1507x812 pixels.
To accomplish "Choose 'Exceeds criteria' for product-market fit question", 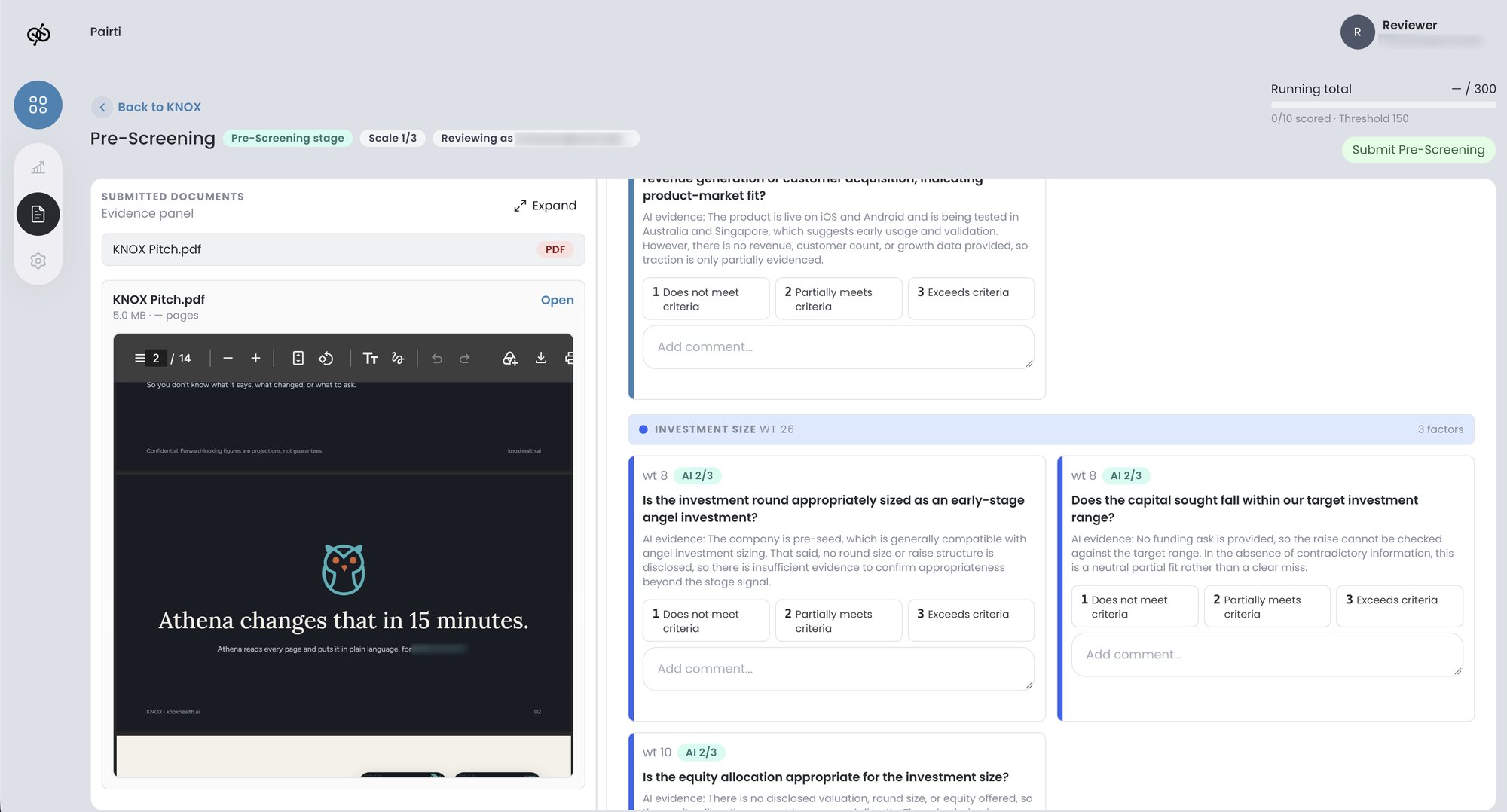I will point(971,299).
